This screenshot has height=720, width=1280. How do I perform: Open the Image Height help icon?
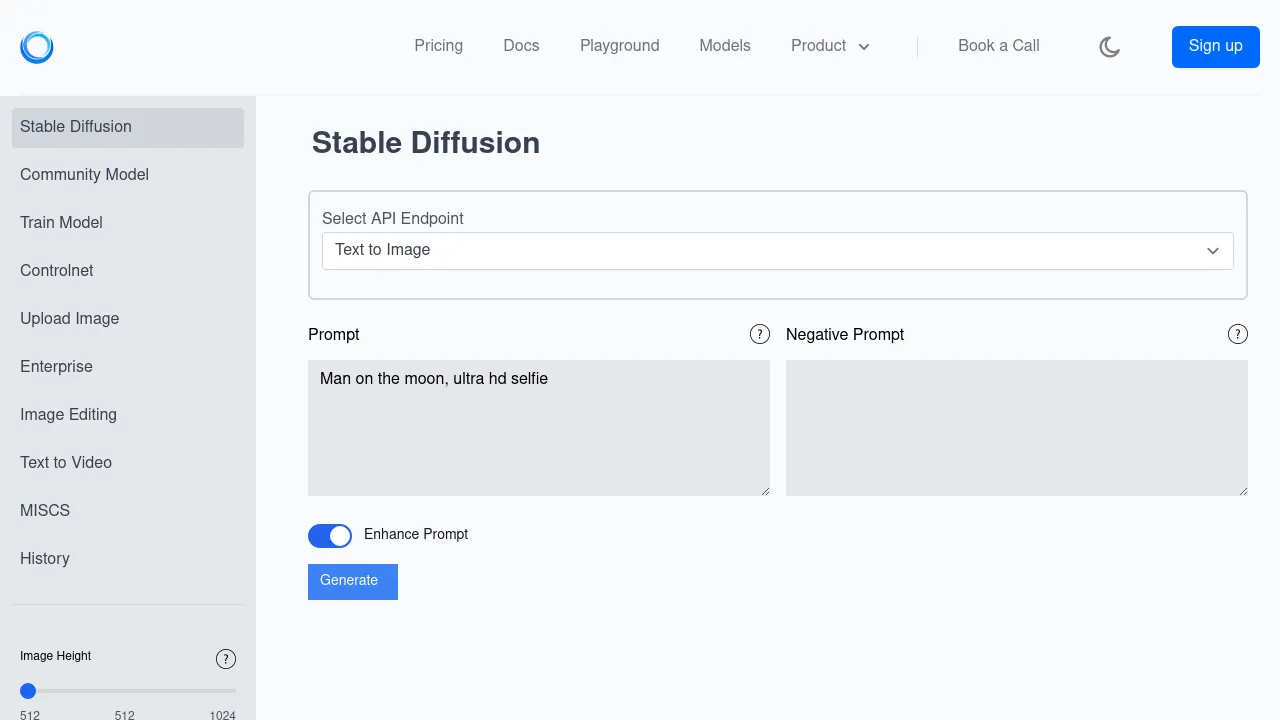(x=226, y=659)
